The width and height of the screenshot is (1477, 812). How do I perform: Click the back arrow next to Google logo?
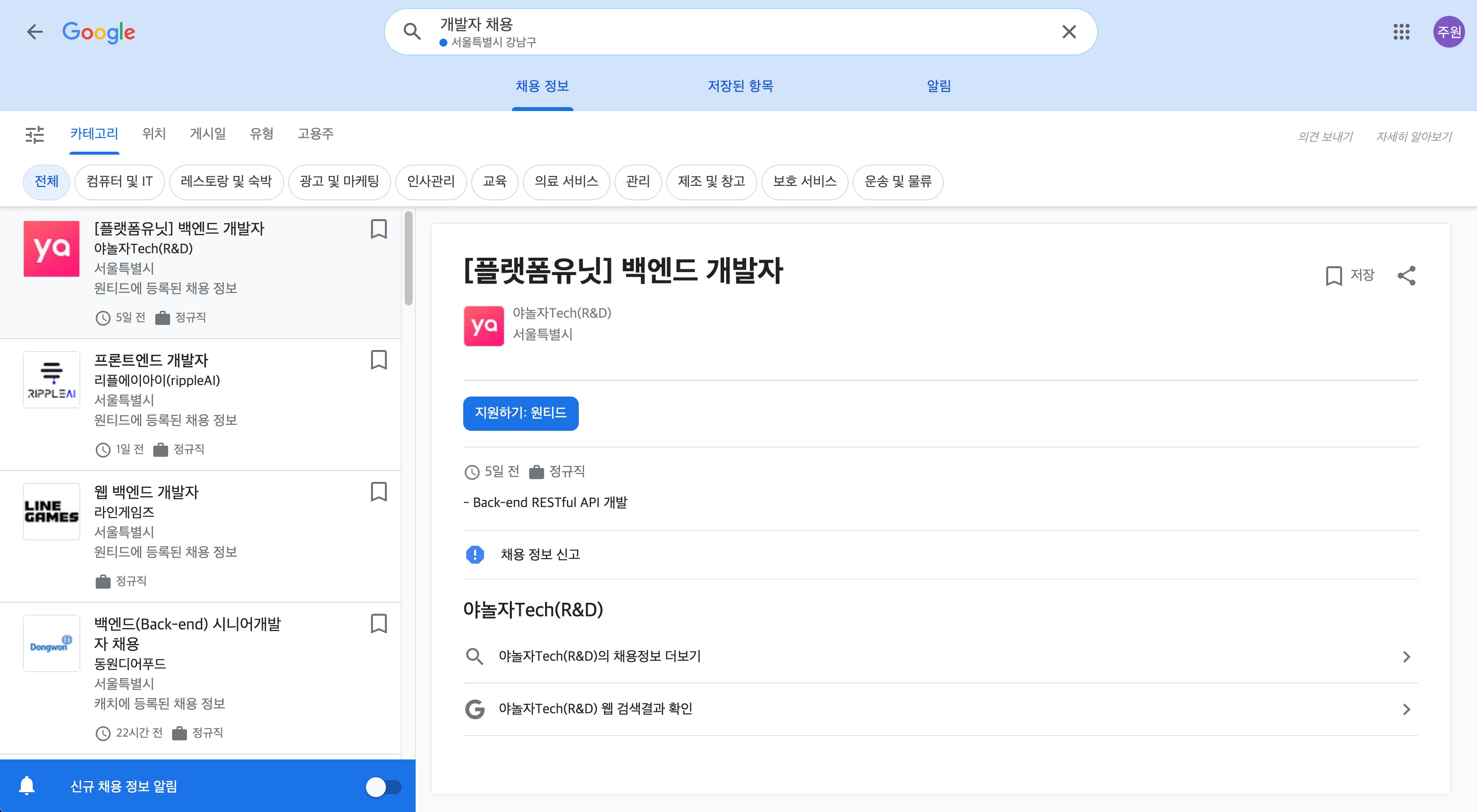click(35, 32)
